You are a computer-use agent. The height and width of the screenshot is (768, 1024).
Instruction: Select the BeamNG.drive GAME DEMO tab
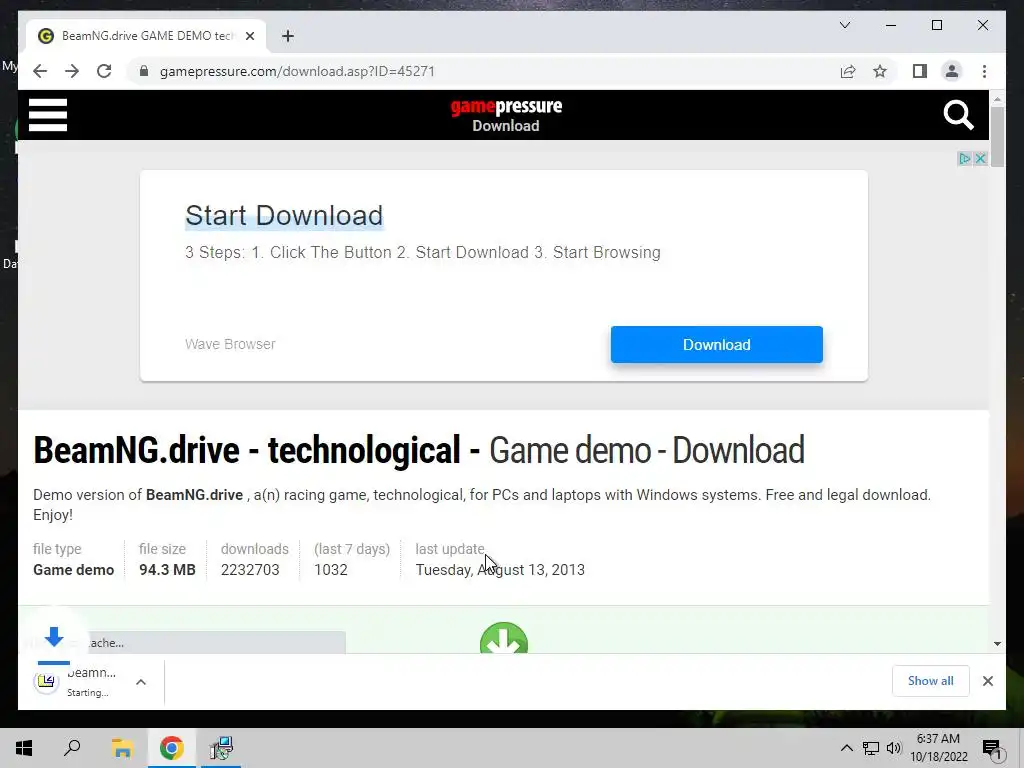tap(146, 36)
